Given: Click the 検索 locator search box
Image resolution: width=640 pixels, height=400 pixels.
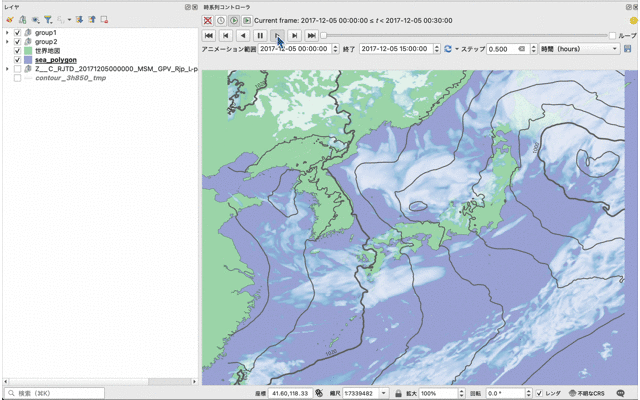Looking at the screenshot, I should pos(55,393).
